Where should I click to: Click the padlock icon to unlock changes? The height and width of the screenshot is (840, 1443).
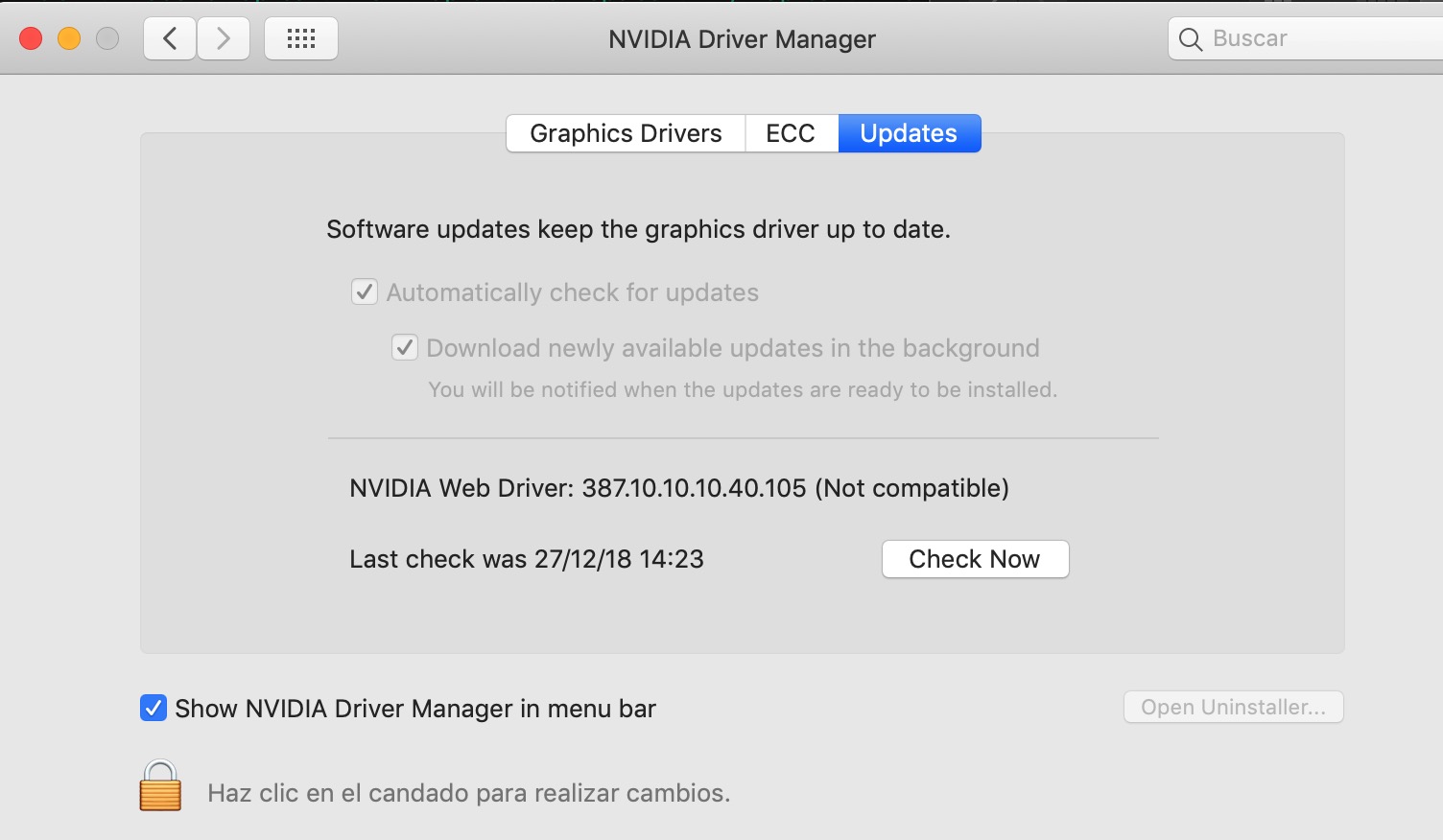click(160, 786)
